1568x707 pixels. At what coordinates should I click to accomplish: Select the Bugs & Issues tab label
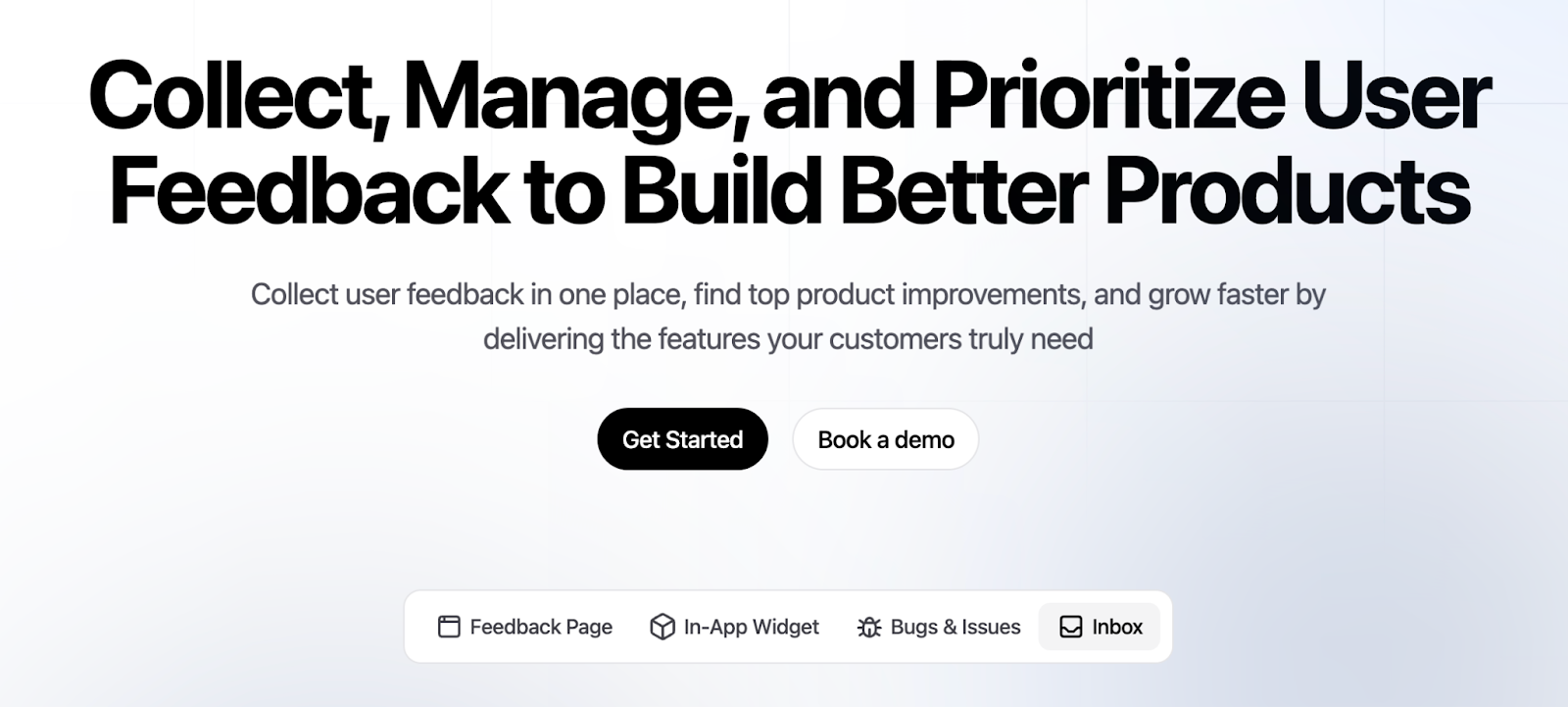coord(955,627)
